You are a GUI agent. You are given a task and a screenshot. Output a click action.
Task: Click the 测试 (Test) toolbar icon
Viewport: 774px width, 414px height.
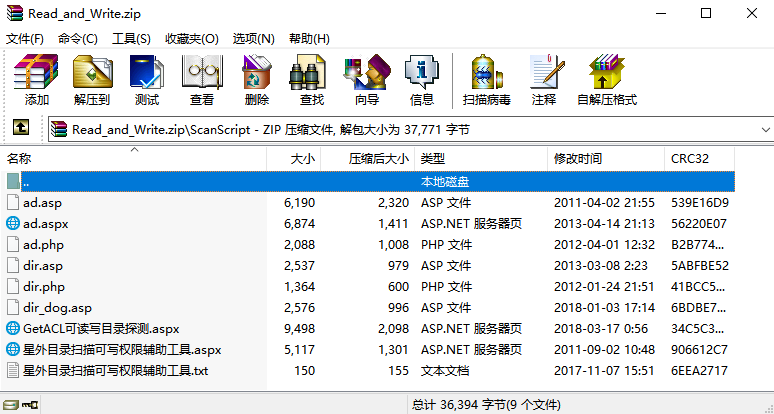tap(147, 72)
